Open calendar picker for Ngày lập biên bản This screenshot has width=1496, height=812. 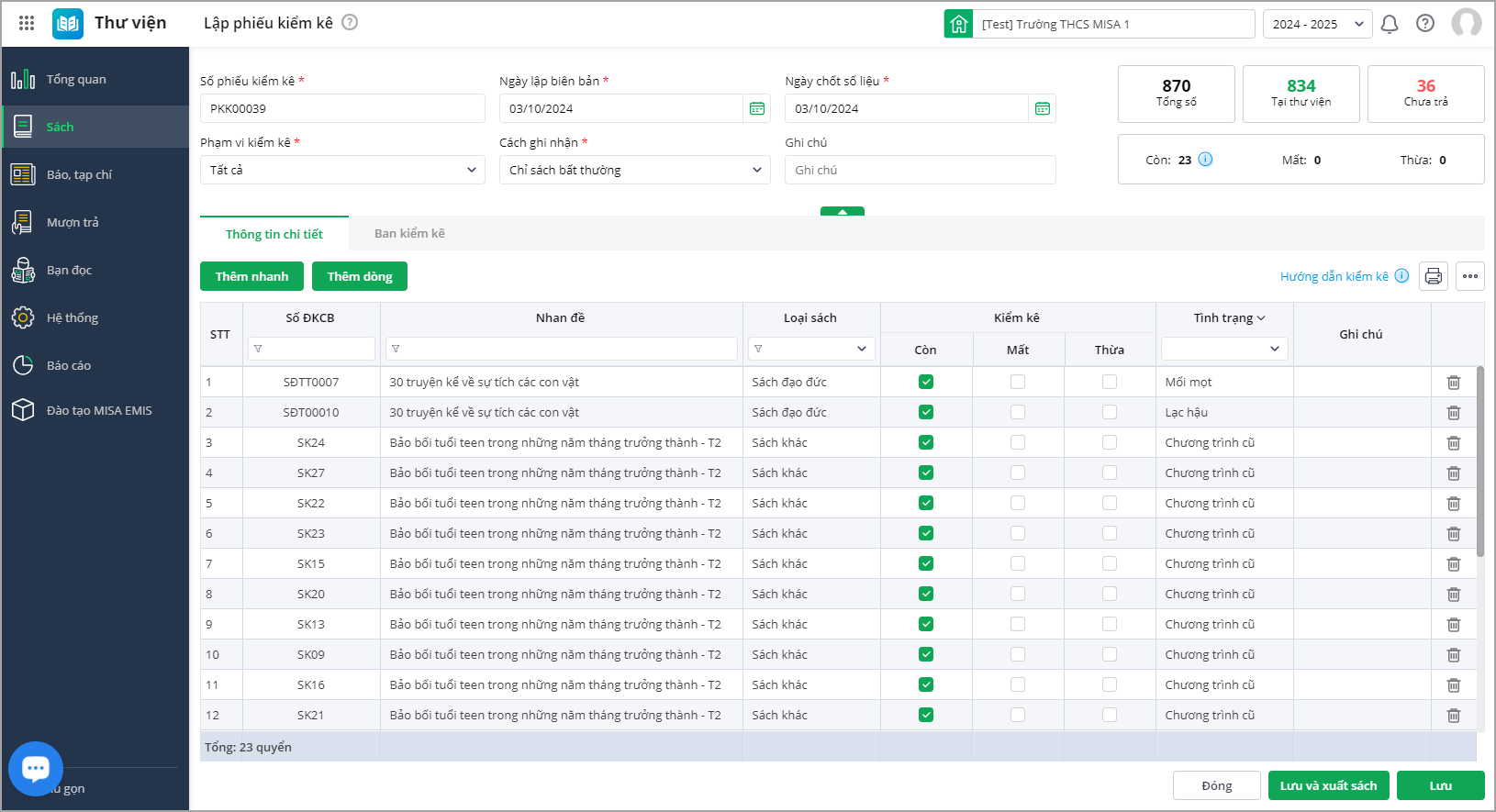tap(757, 108)
